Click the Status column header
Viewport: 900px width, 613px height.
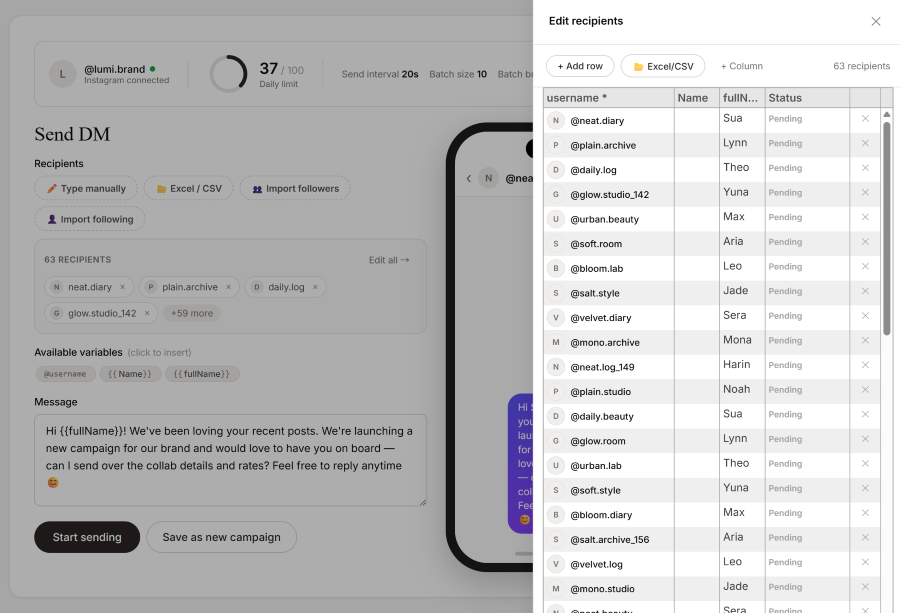pyautogui.click(x=808, y=98)
